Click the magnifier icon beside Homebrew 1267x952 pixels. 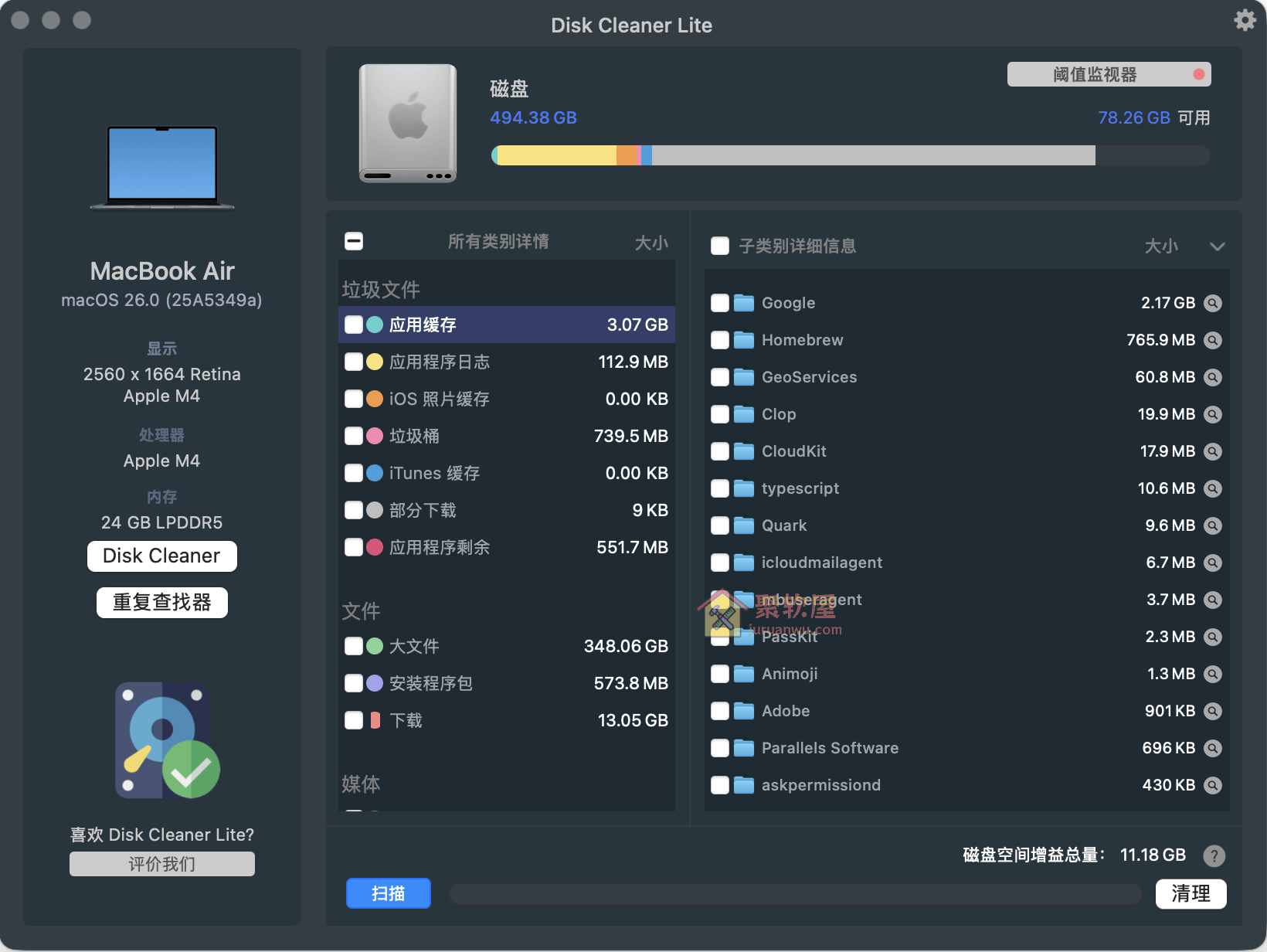1213,340
